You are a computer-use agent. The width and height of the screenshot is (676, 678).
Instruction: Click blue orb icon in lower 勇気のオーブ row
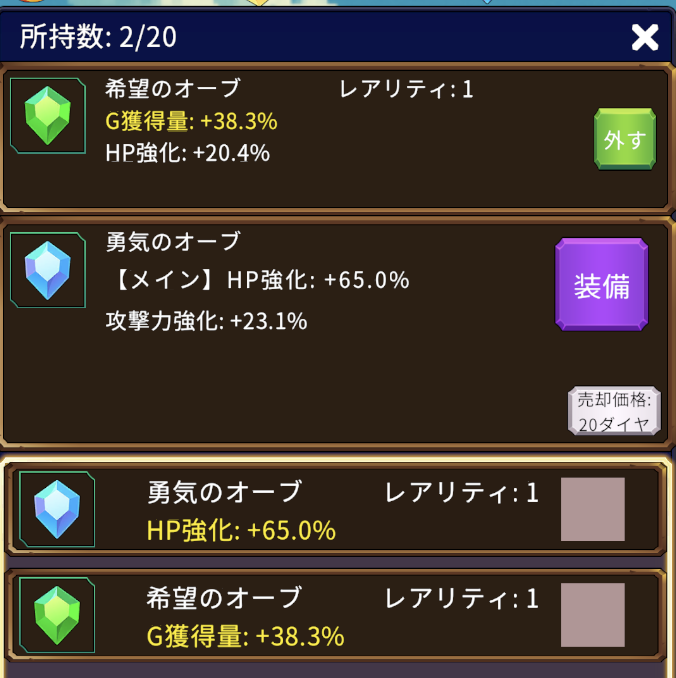(56, 509)
